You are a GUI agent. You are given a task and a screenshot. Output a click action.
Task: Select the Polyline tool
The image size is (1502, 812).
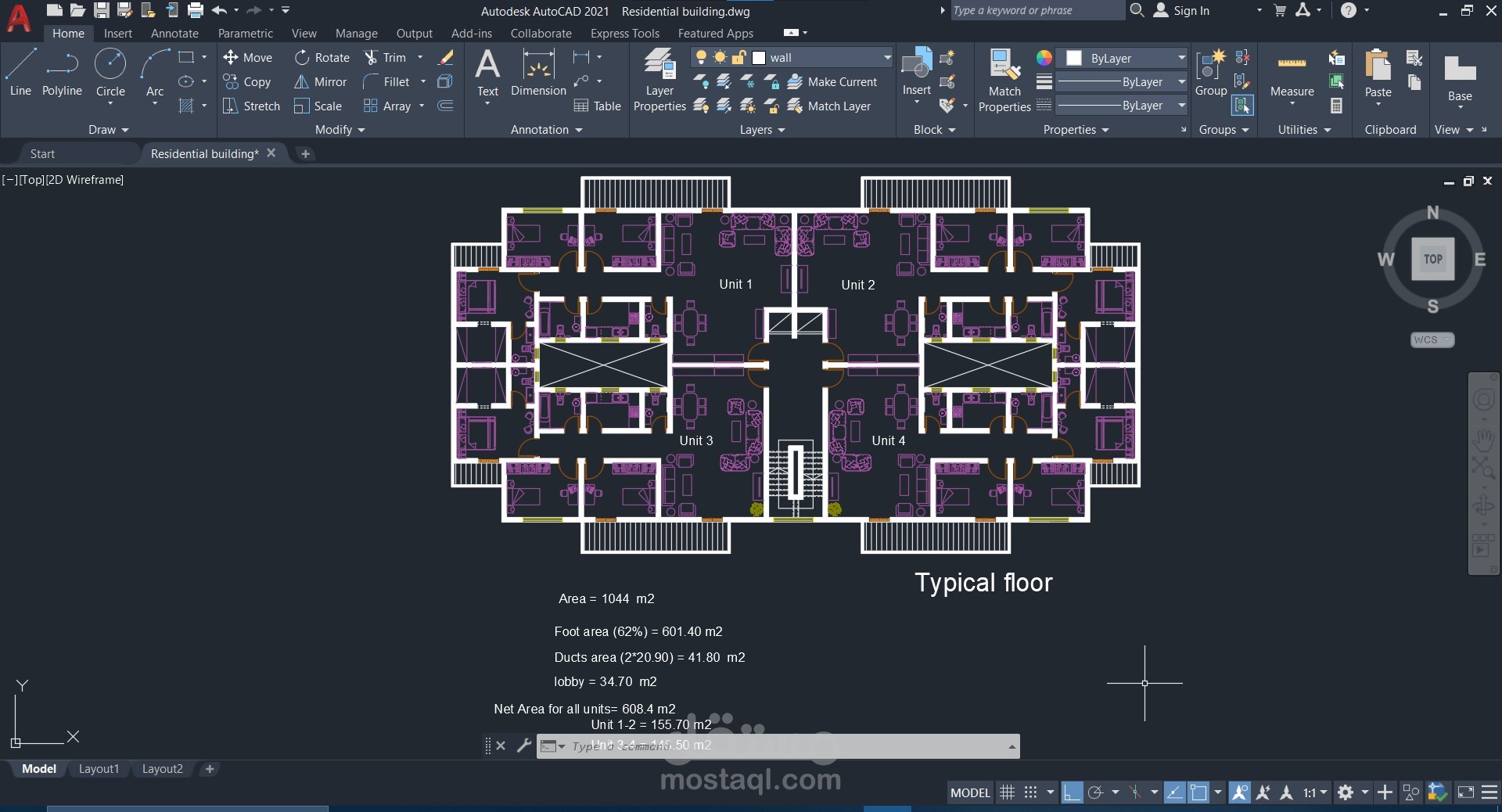(62, 72)
